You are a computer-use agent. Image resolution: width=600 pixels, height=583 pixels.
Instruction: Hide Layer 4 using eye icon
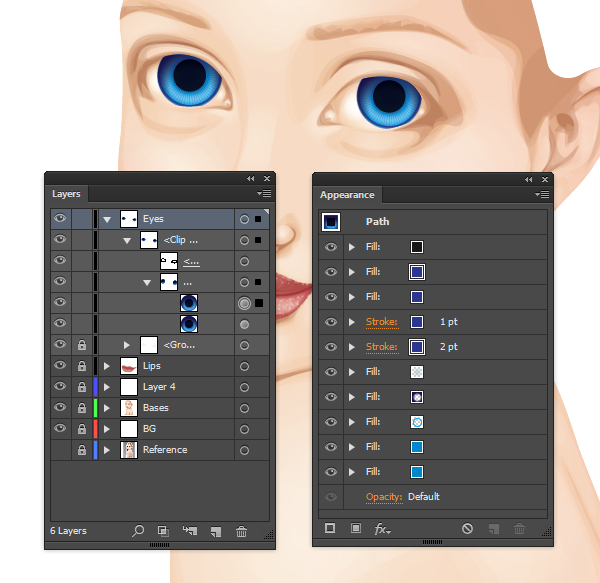point(60,386)
